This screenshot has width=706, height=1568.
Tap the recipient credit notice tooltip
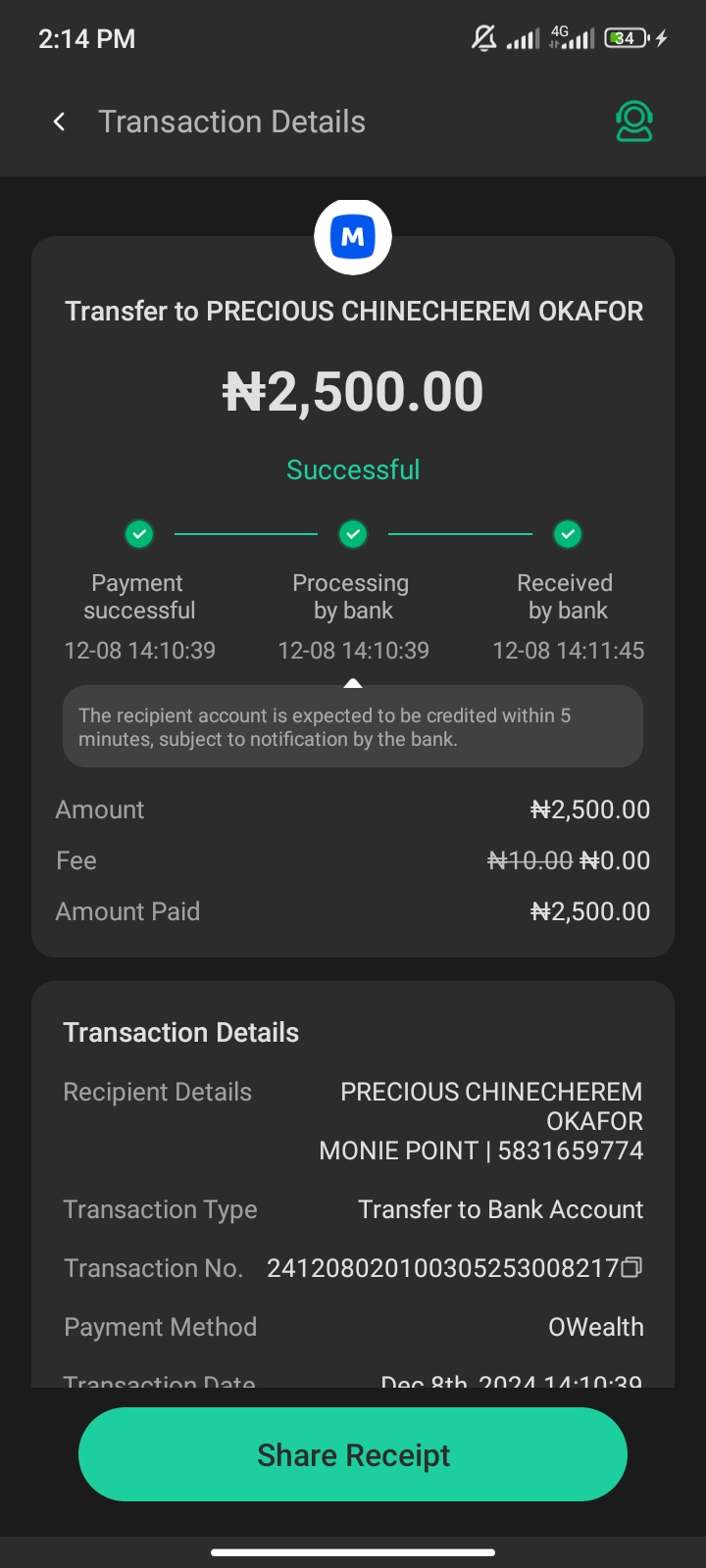[x=353, y=727]
